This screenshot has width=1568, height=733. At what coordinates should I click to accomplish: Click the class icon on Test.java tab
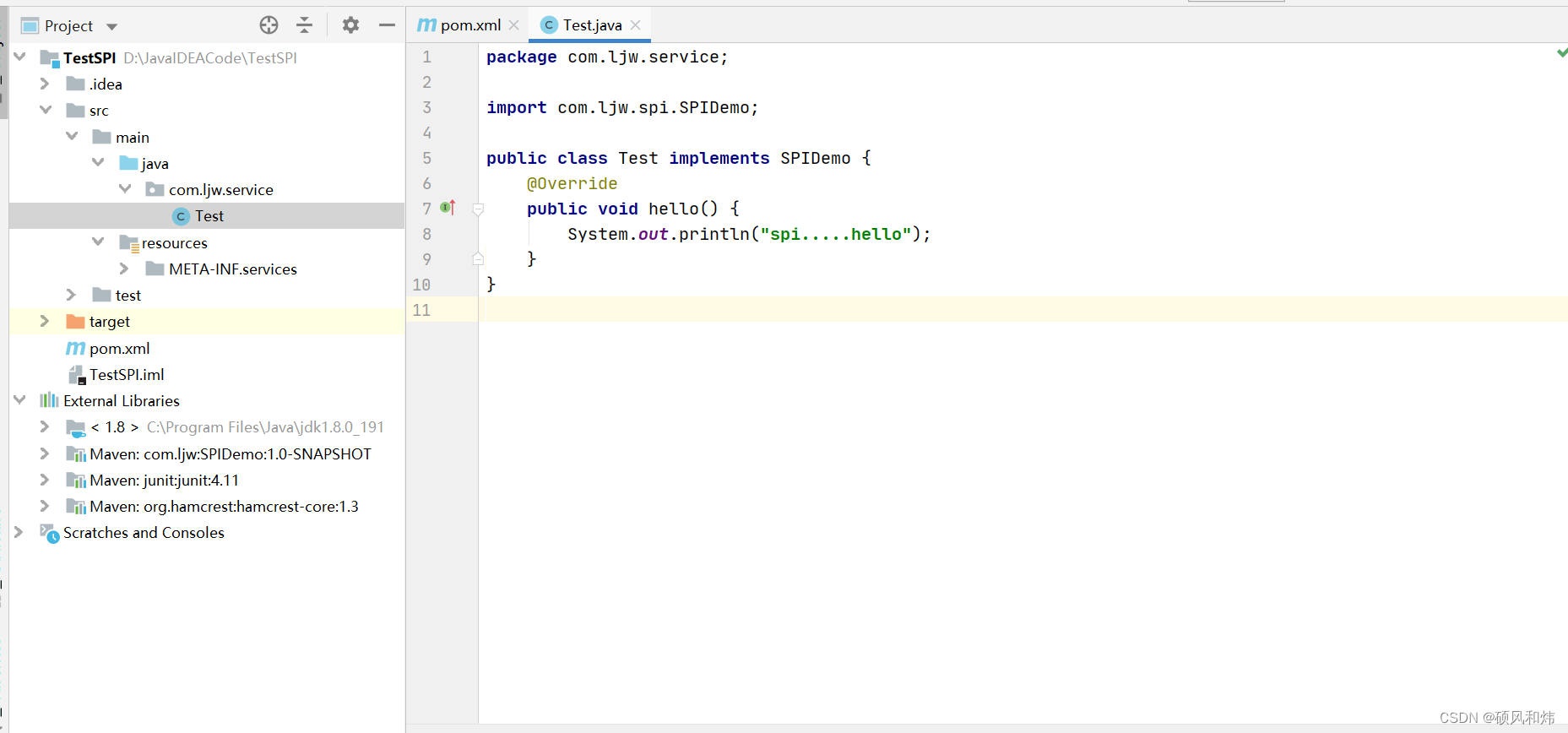(x=549, y=25)
